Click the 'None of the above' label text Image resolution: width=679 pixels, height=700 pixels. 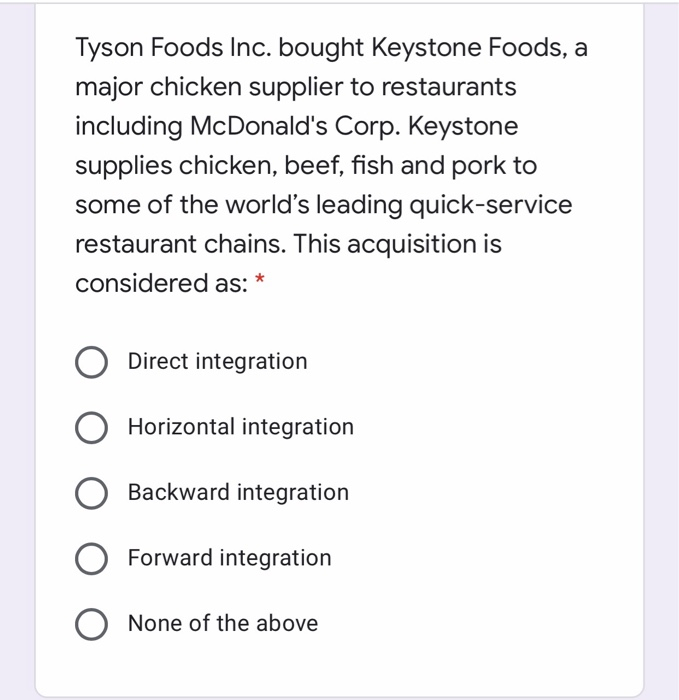pos(223,623)
